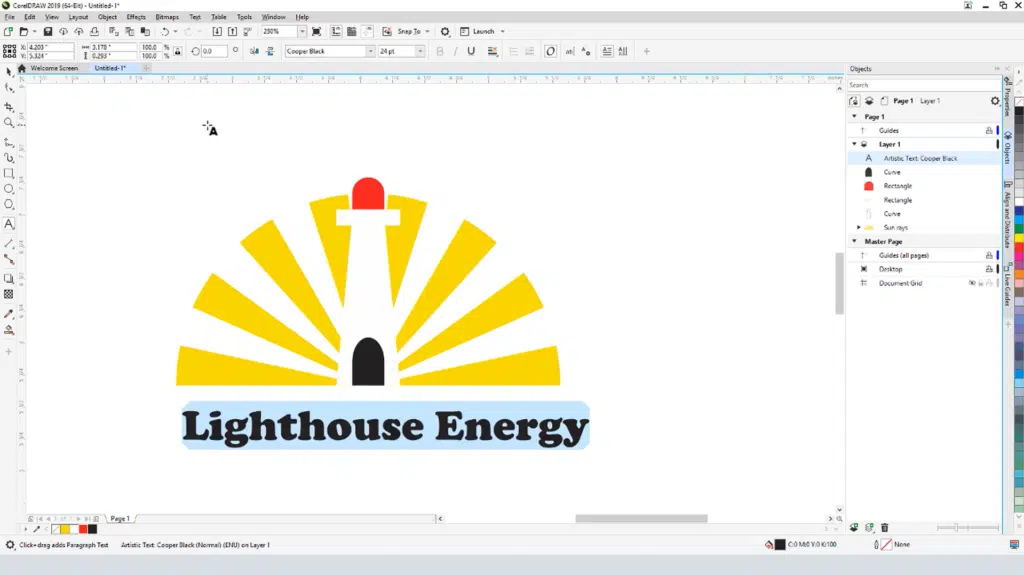The width and height of the screenshot is (1024, 575).
Task: Select the Color Eyedropper tool
Action: pyautogui.click(x=8, y=314)
